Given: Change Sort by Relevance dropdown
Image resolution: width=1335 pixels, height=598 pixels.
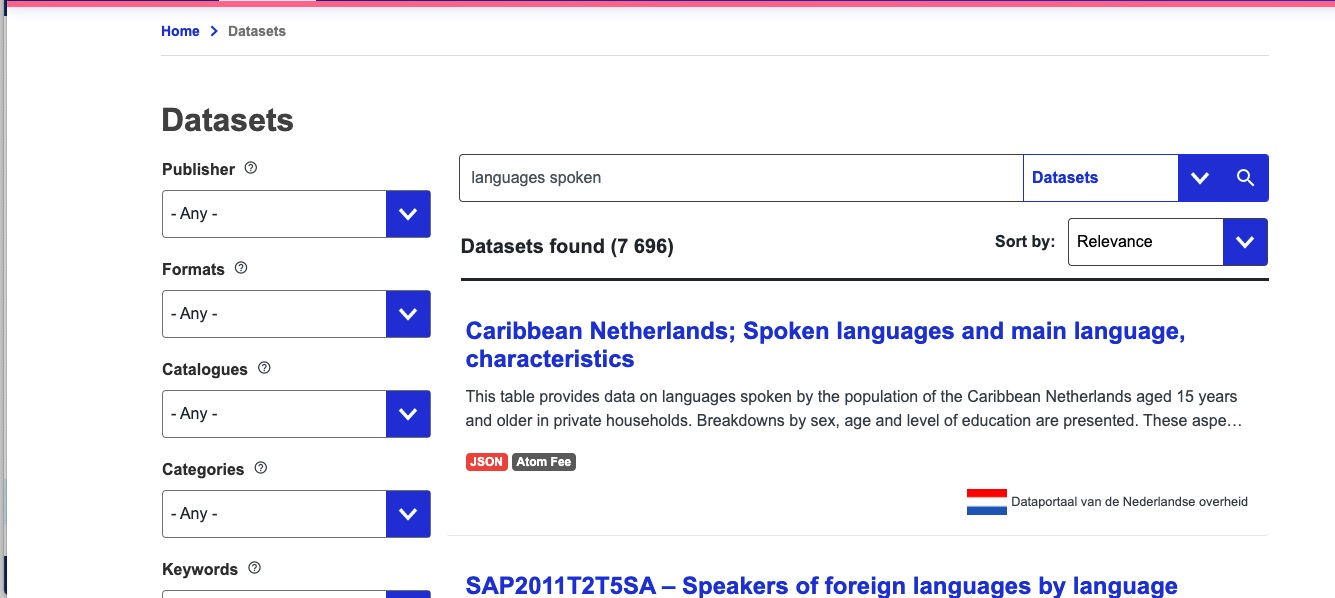Looking at the screenshot, I should (x=1167, y=242).
